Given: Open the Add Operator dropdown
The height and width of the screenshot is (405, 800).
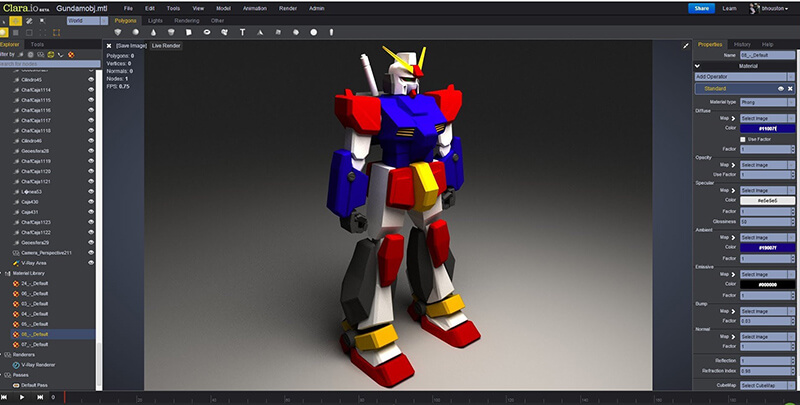Looking at the screenshot, I should point(744,77).
